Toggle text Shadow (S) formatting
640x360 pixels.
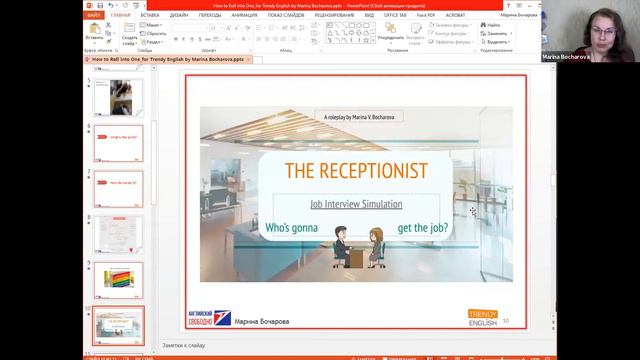coord(200,39)
